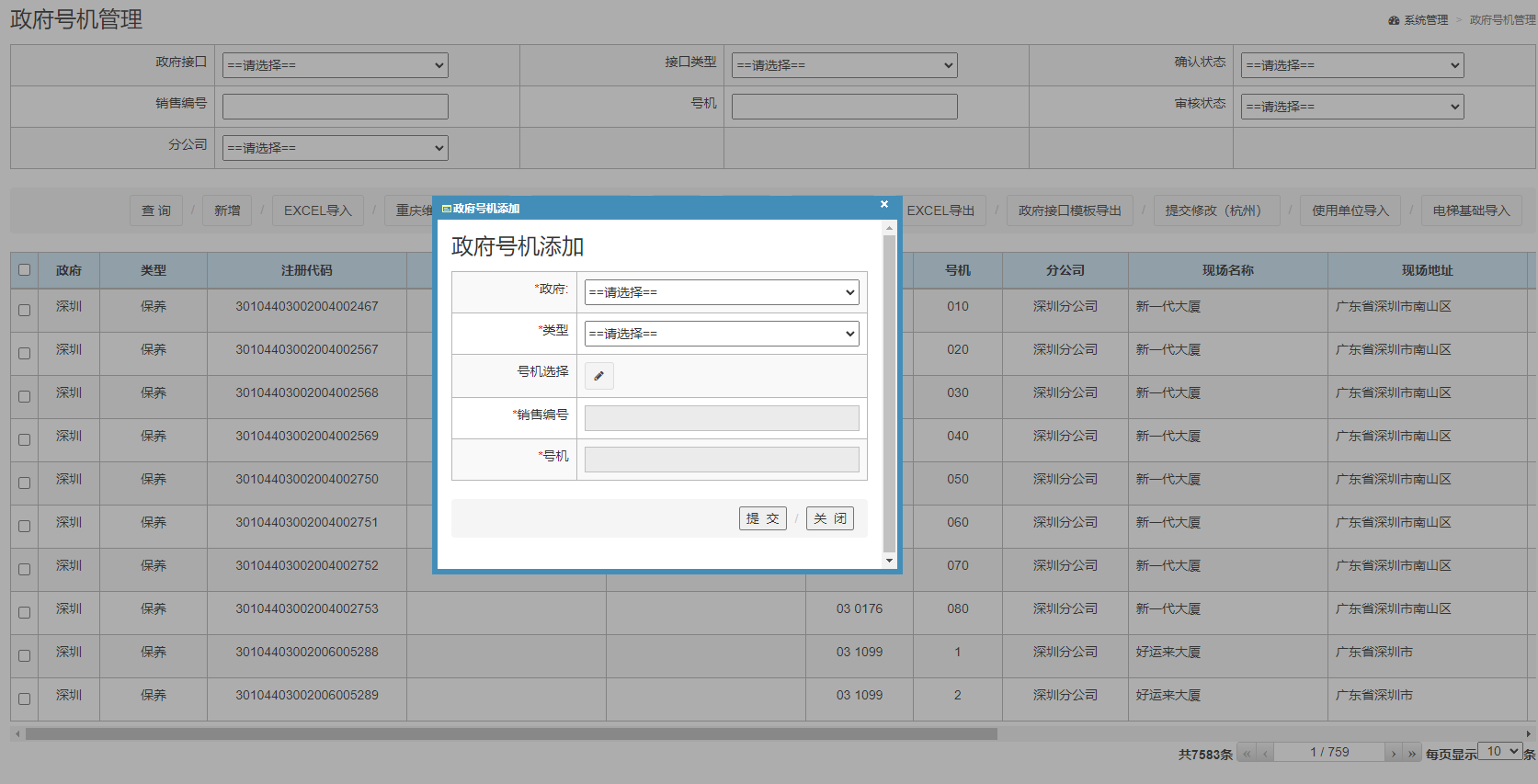1538x784 pixels.
Task: Click the 1 / 759 page indicator
Action: point(1329,752)
